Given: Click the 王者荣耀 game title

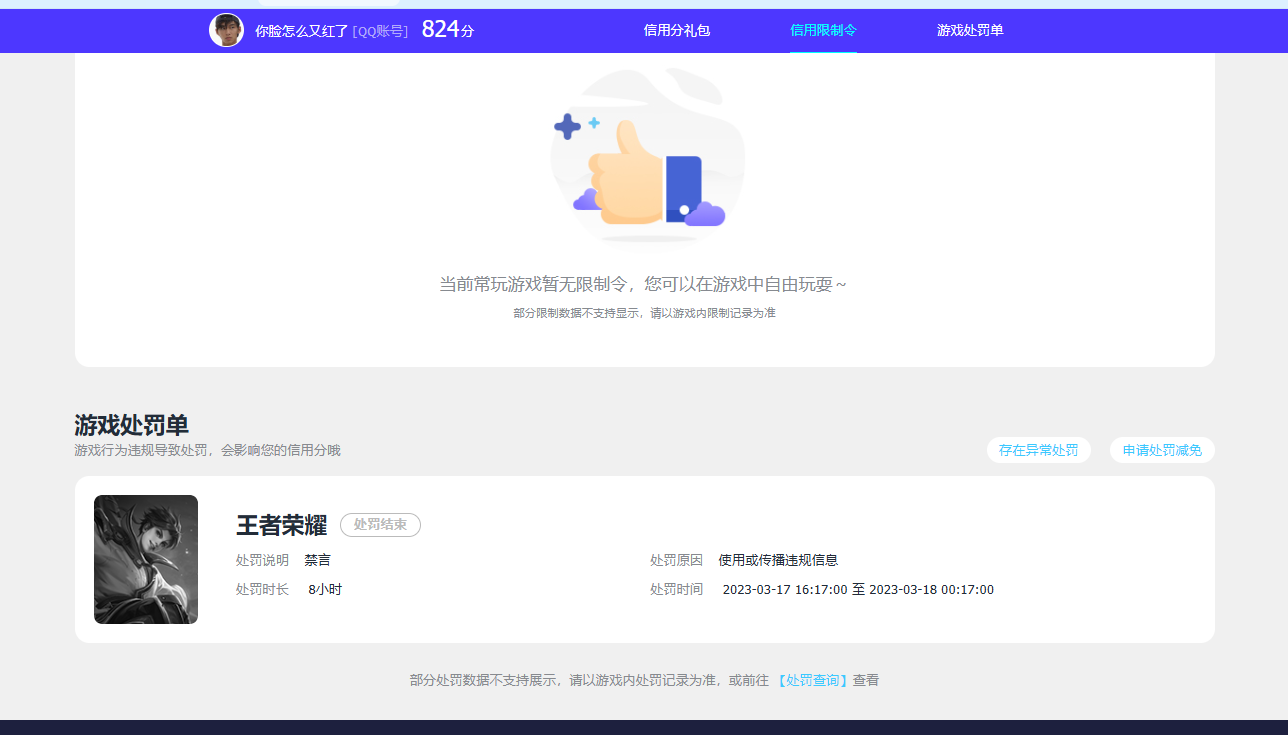Looking at the screenshot, I should (x=281, y=525).
